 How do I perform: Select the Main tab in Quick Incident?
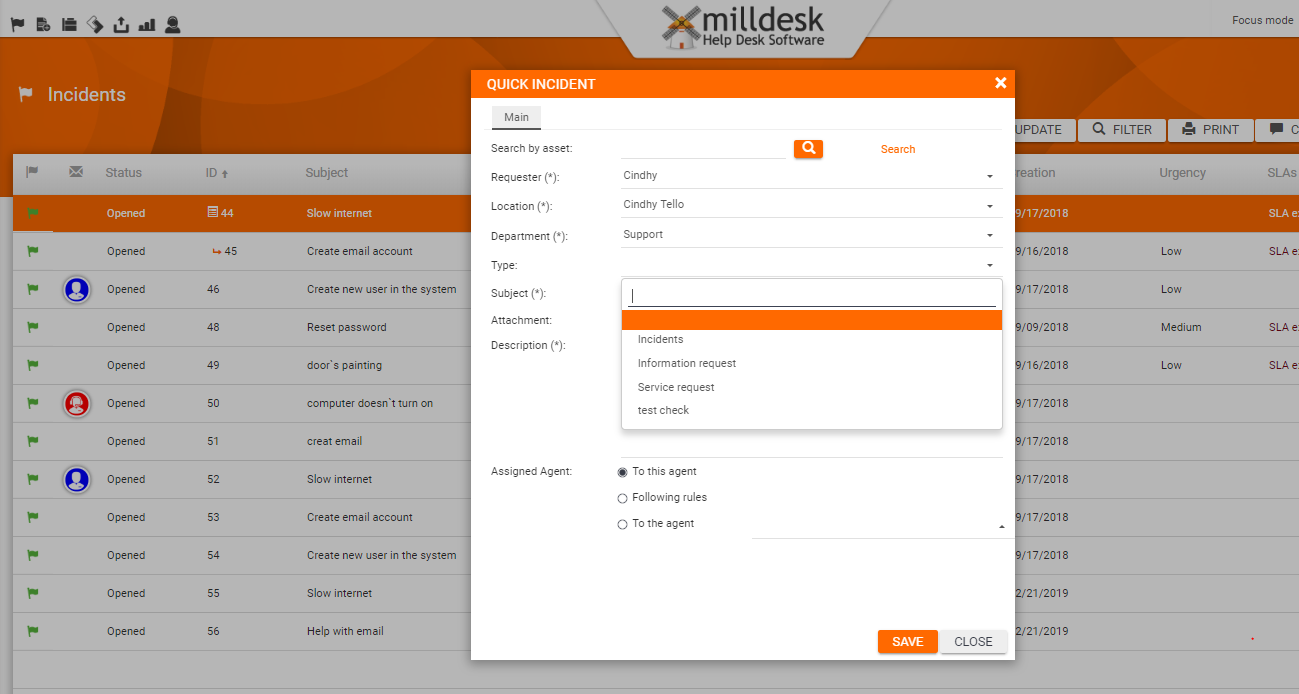pyautogui.click(x=516, y=117)
